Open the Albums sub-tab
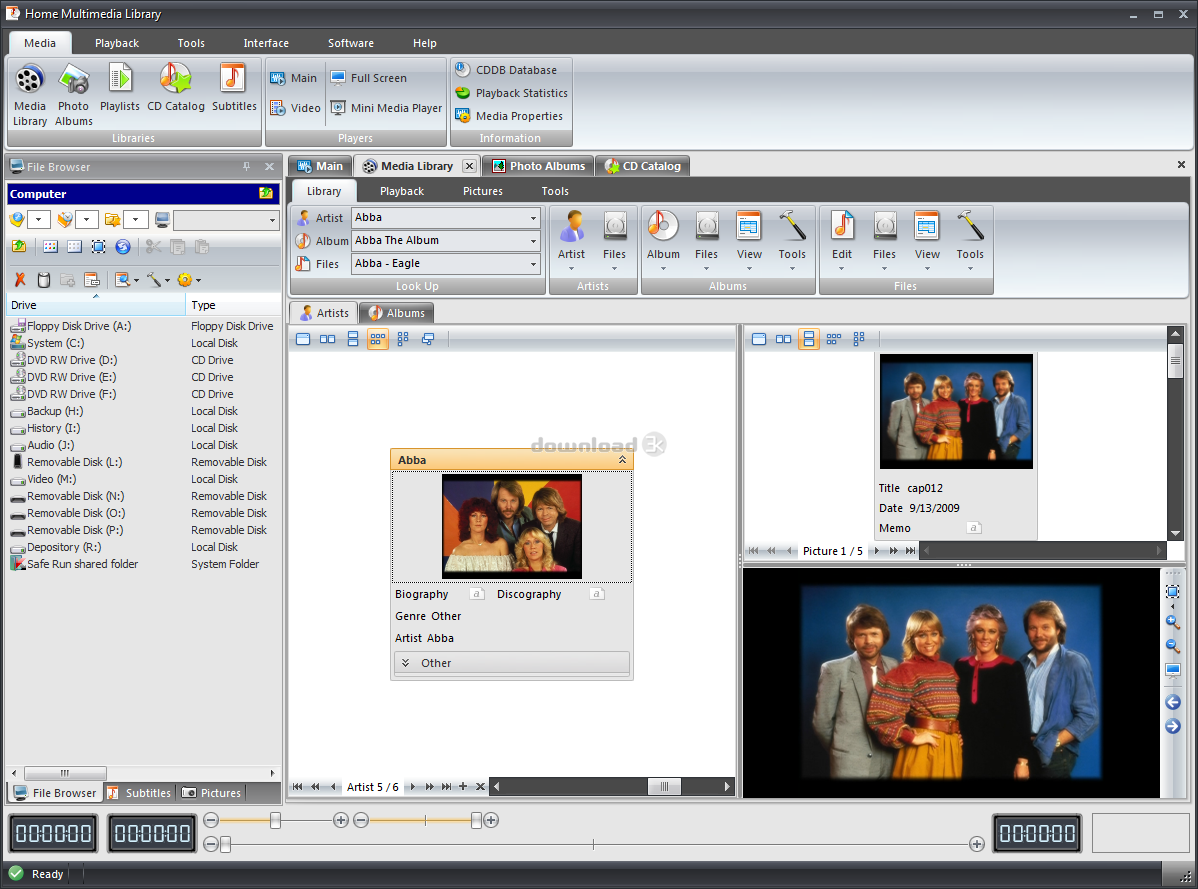 point(397,313)
